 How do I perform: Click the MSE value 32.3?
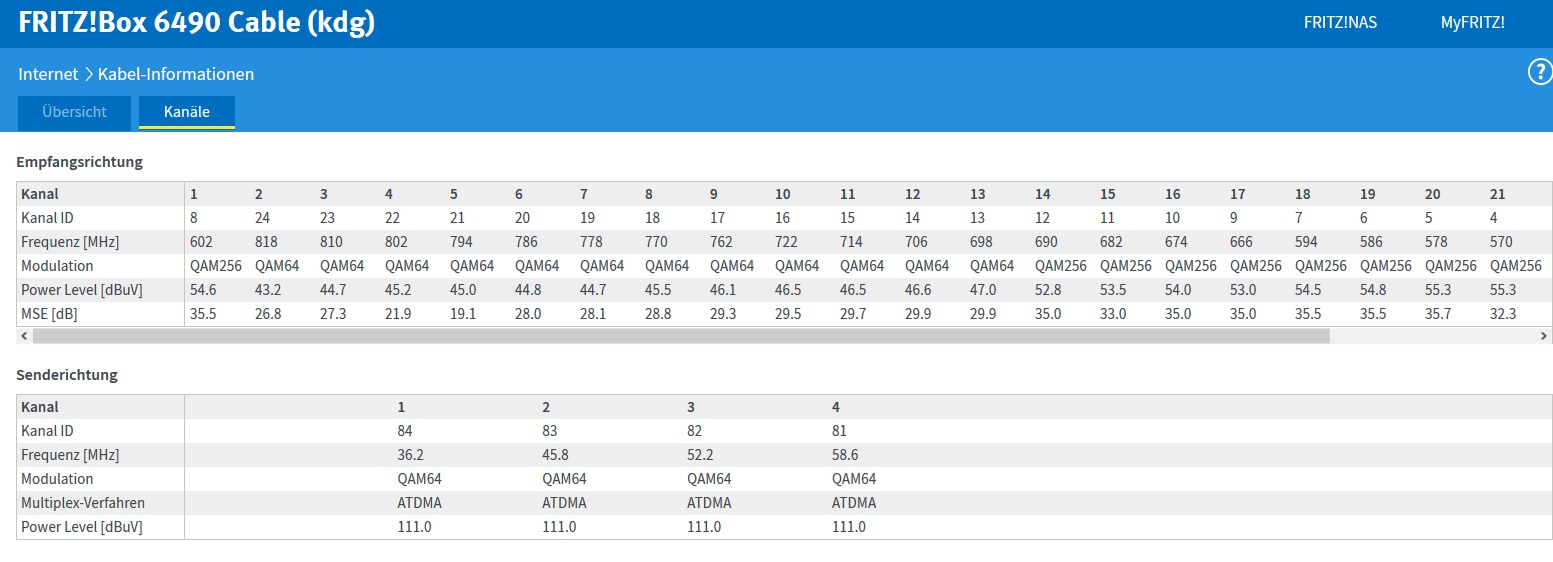click(1503, 314)
